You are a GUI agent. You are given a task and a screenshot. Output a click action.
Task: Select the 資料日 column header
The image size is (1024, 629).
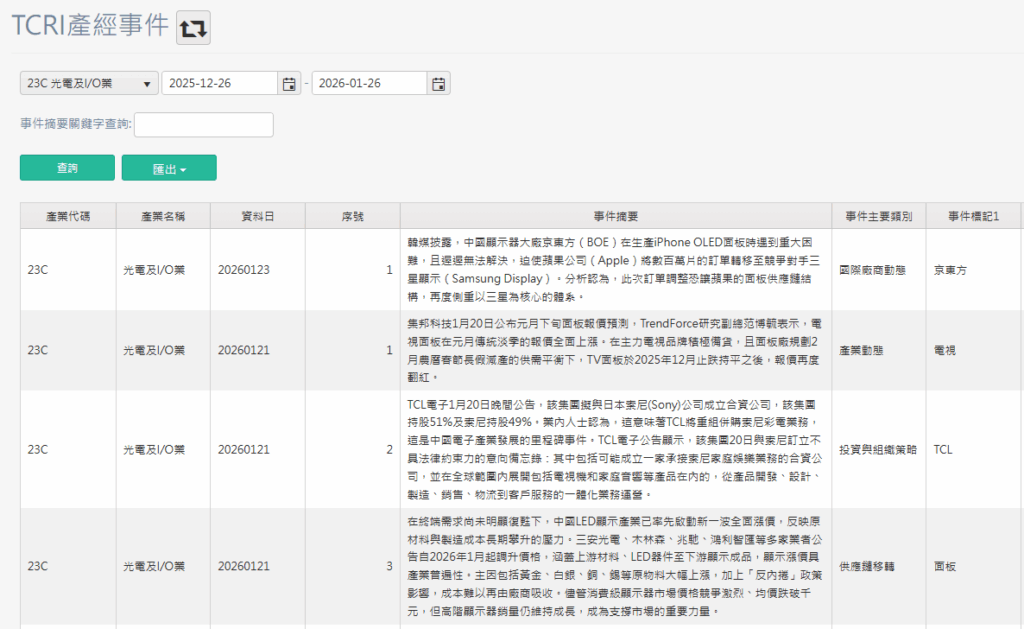[258, 215]
